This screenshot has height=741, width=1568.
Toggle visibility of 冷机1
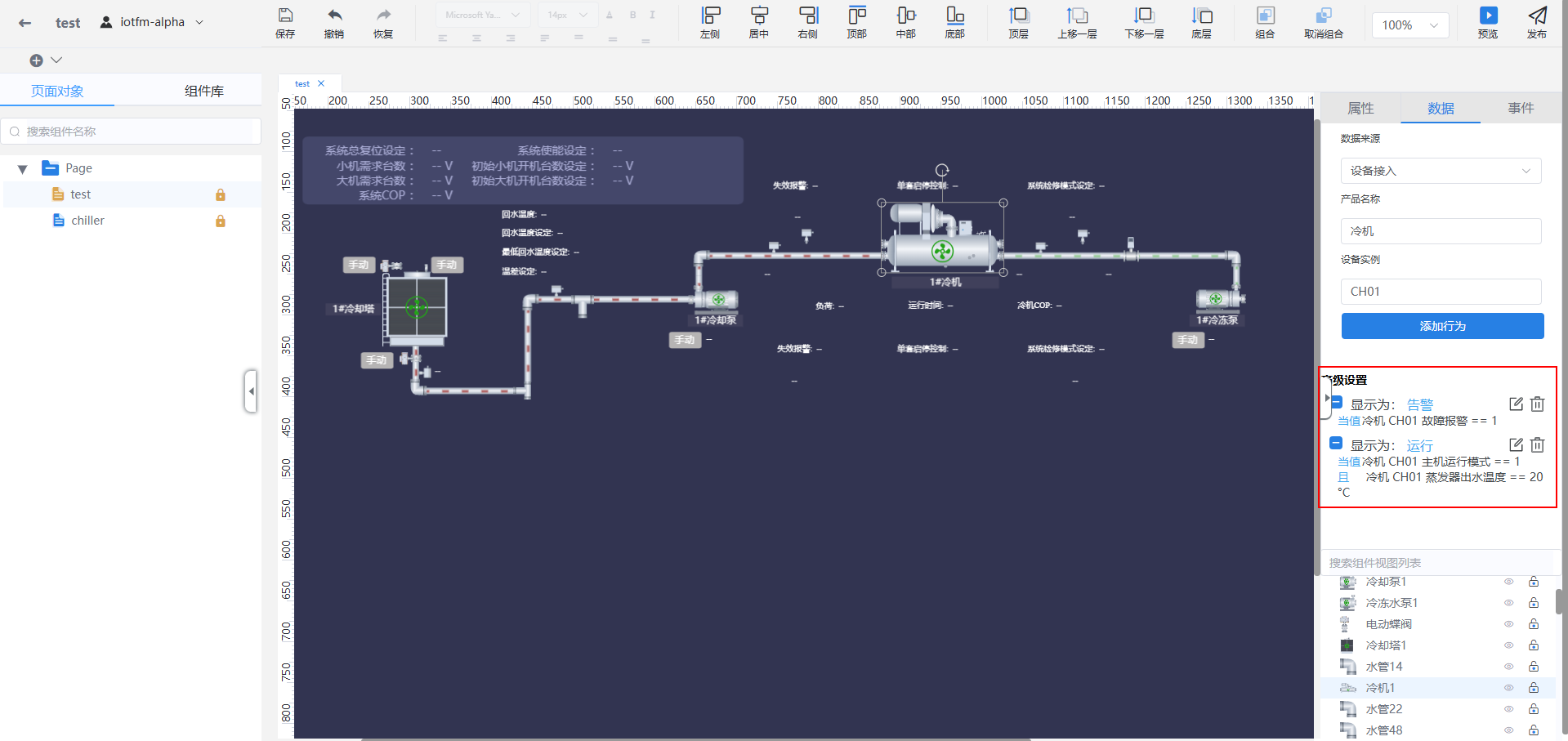pyautogui.click(x=1509, y=688)
